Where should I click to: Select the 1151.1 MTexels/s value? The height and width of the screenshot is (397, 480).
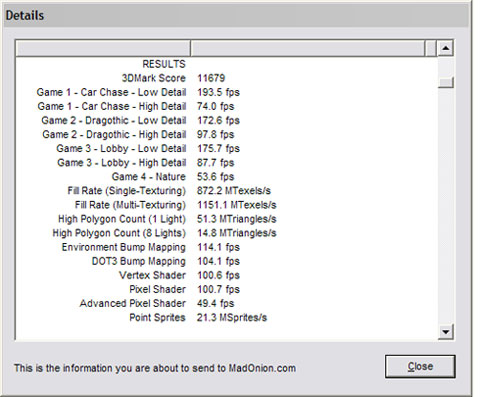[x=237, y=205]
